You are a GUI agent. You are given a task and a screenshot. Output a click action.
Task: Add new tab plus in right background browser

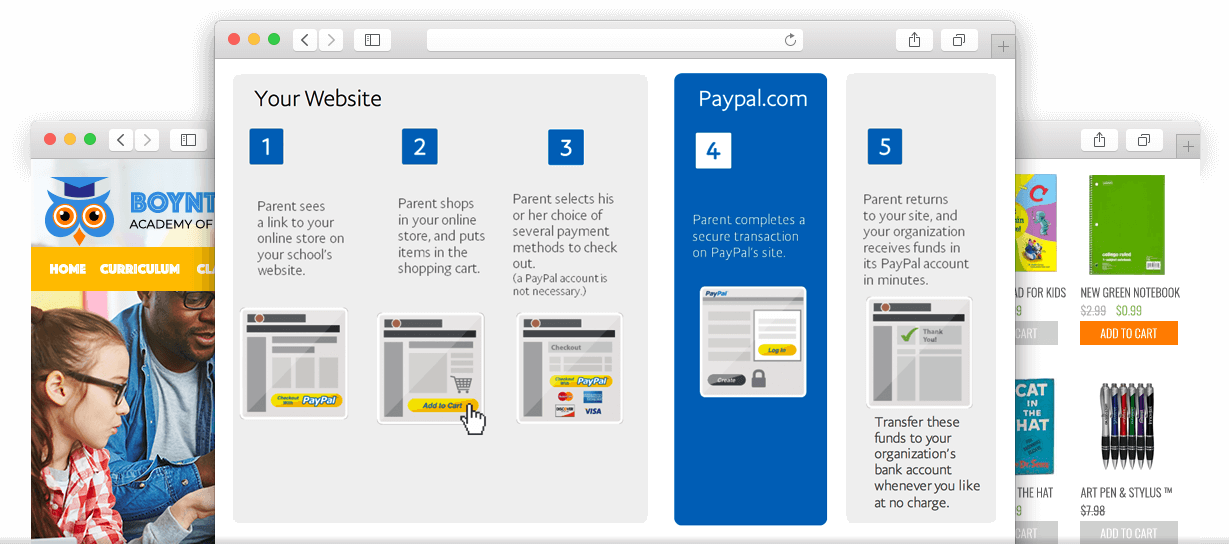pos(1188,146)
